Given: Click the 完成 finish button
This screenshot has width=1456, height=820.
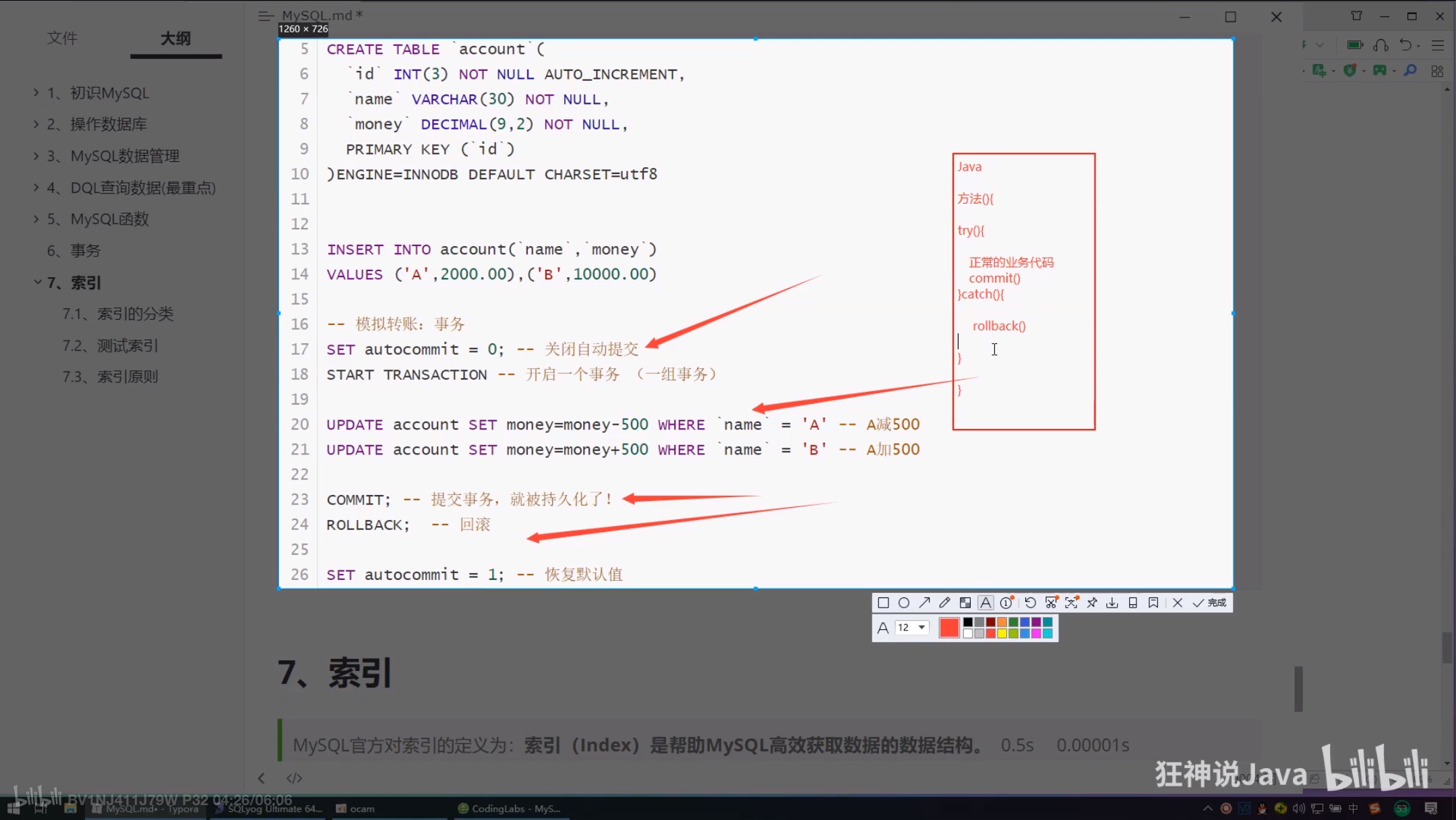Looking at the screenshot, I should coord(1211,603).
